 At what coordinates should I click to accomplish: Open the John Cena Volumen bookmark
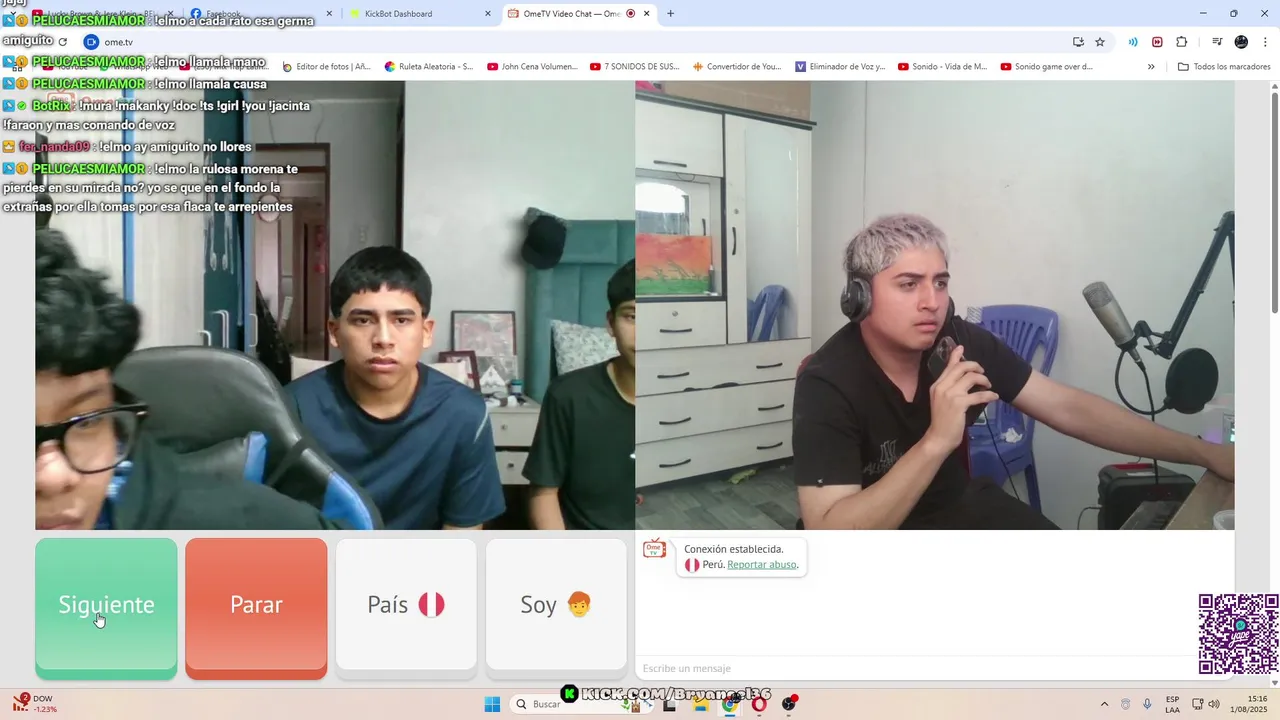(532, 67)
